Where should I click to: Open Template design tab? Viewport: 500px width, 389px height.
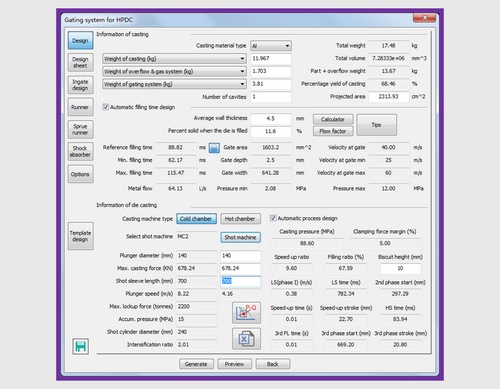click(x=80, y=236)
